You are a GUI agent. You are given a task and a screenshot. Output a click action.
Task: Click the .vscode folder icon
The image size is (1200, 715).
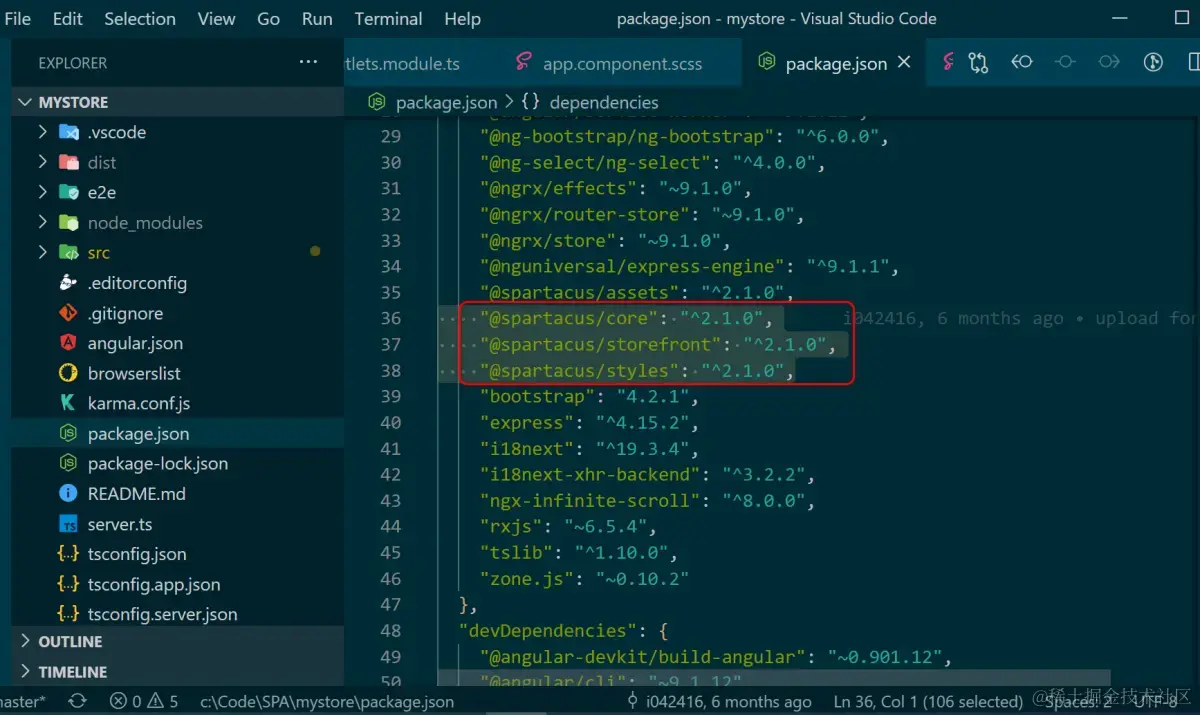pyautogui.click(x=69, y=132)
